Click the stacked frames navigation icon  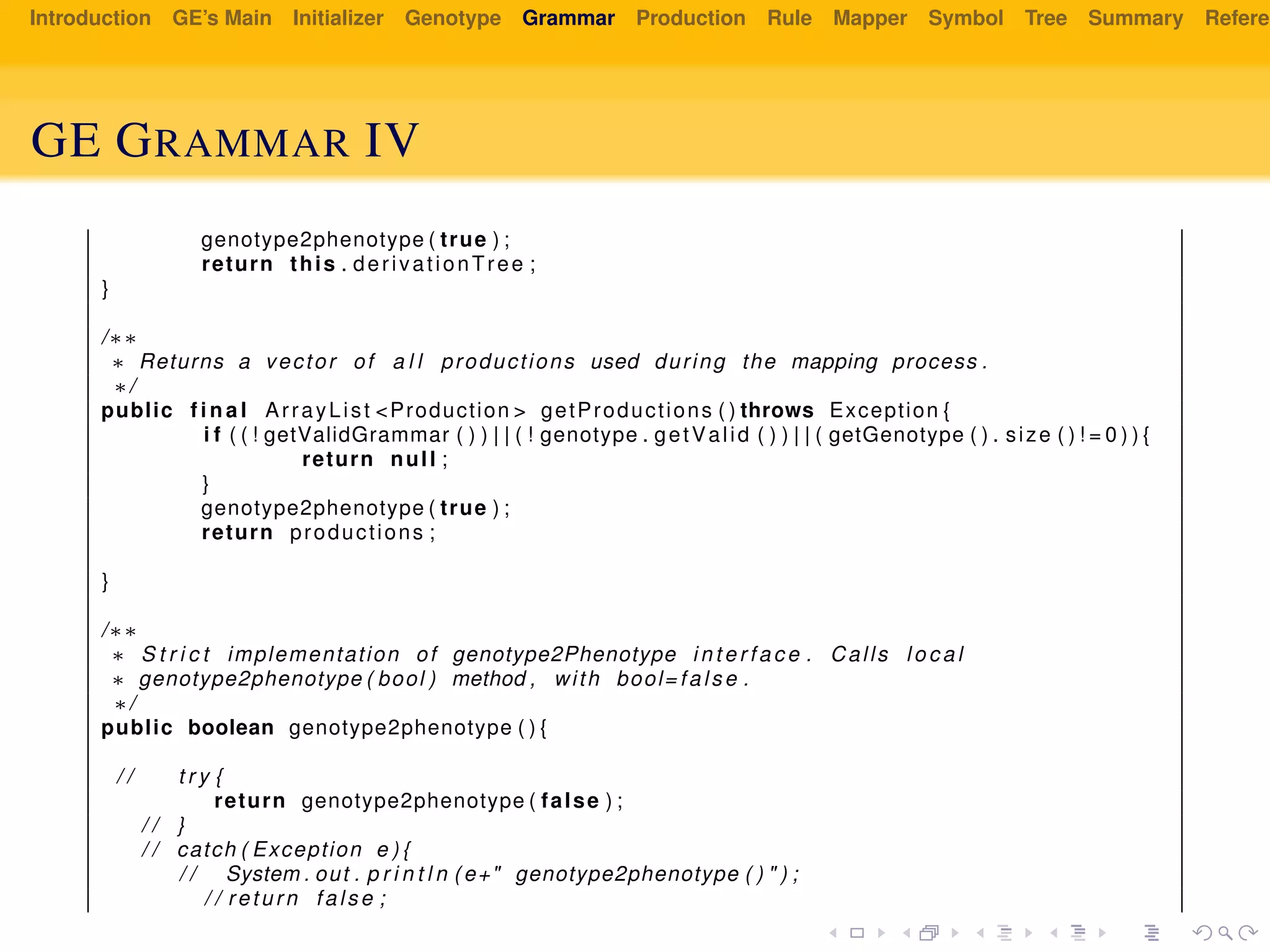pos(930,933)
